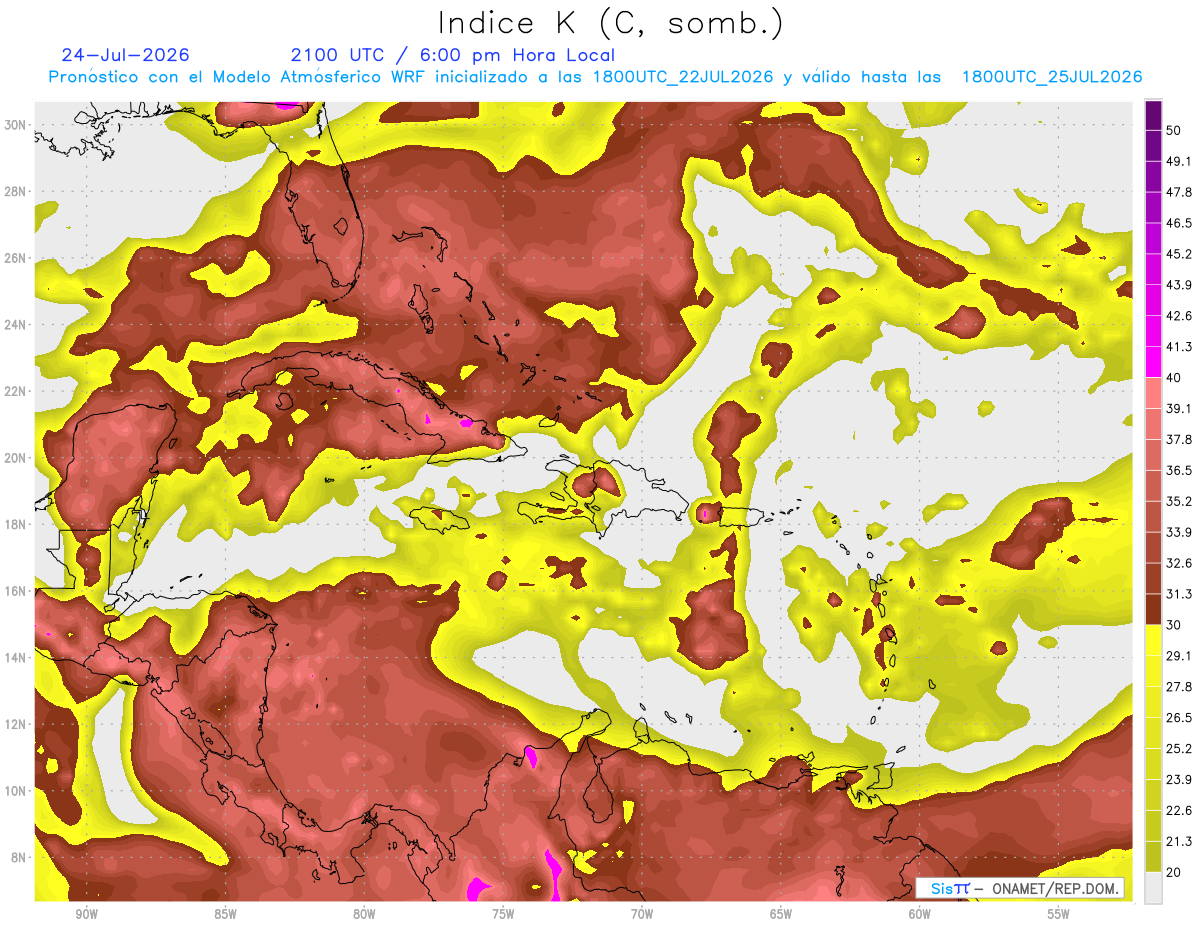
Task: Click the '23.9' colorbar value
Action: [x=1180, y=780]
